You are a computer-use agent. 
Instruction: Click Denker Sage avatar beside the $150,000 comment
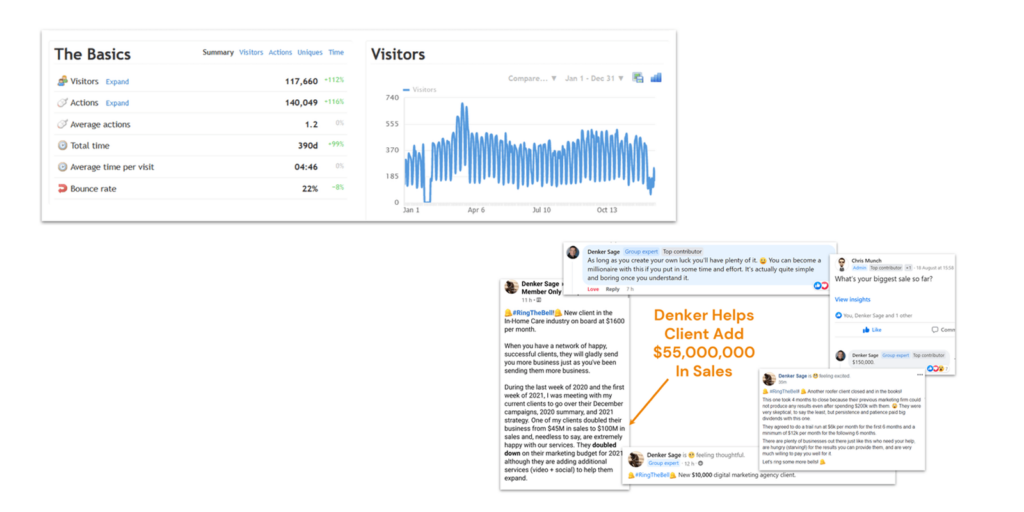tap(841, 356)
